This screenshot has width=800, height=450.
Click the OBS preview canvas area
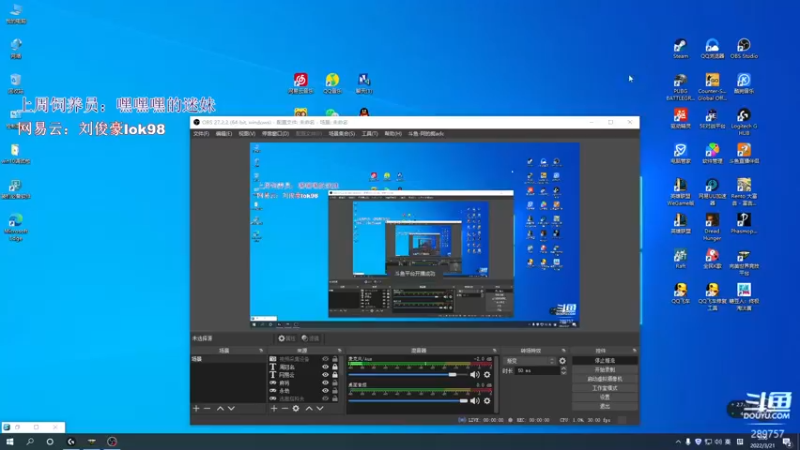pyautogui.click(x=414, y=235)
